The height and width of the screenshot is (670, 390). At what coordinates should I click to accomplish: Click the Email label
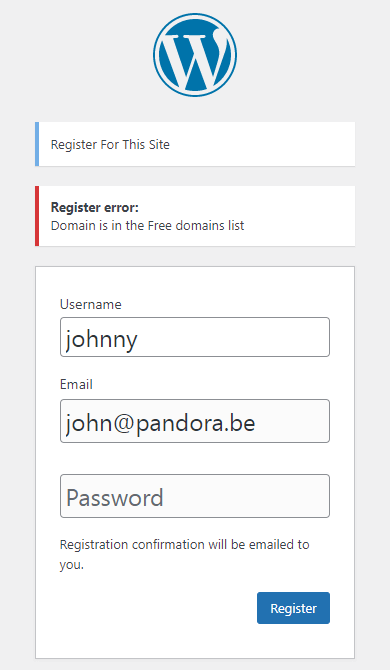[x=76, y=384]
